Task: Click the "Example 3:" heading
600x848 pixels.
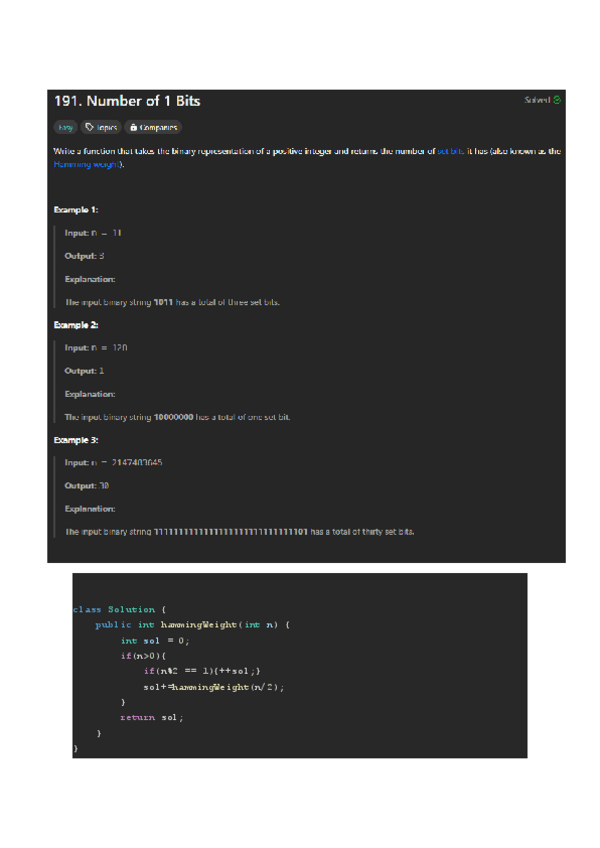Action: tap(75, 440)
